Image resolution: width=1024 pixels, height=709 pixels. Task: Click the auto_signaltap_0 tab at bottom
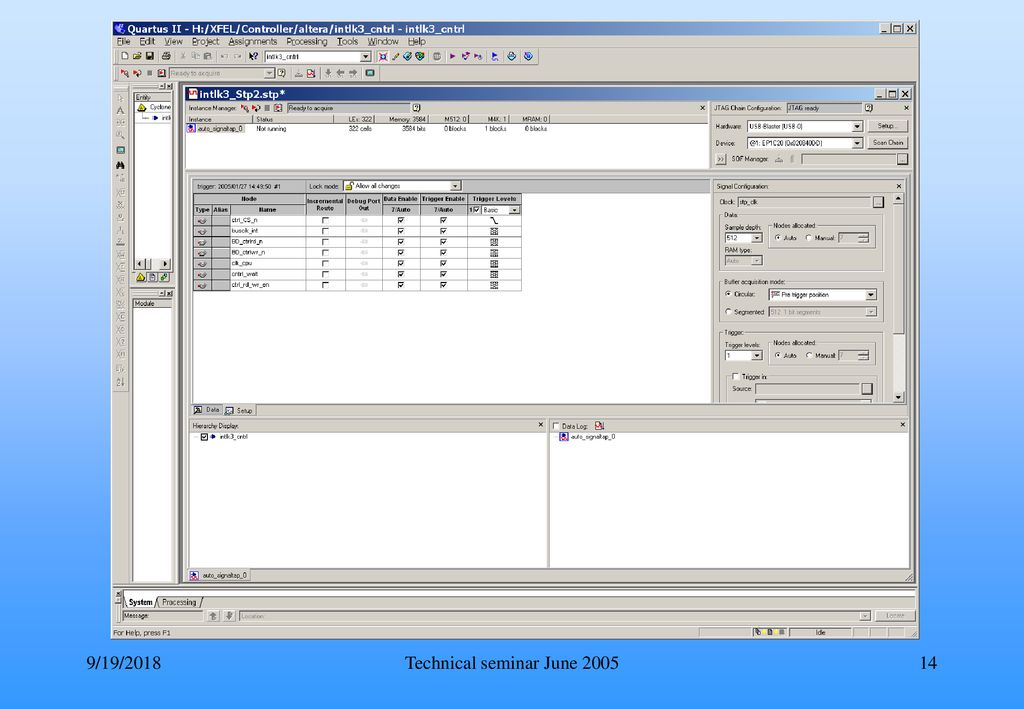point(219,575)
